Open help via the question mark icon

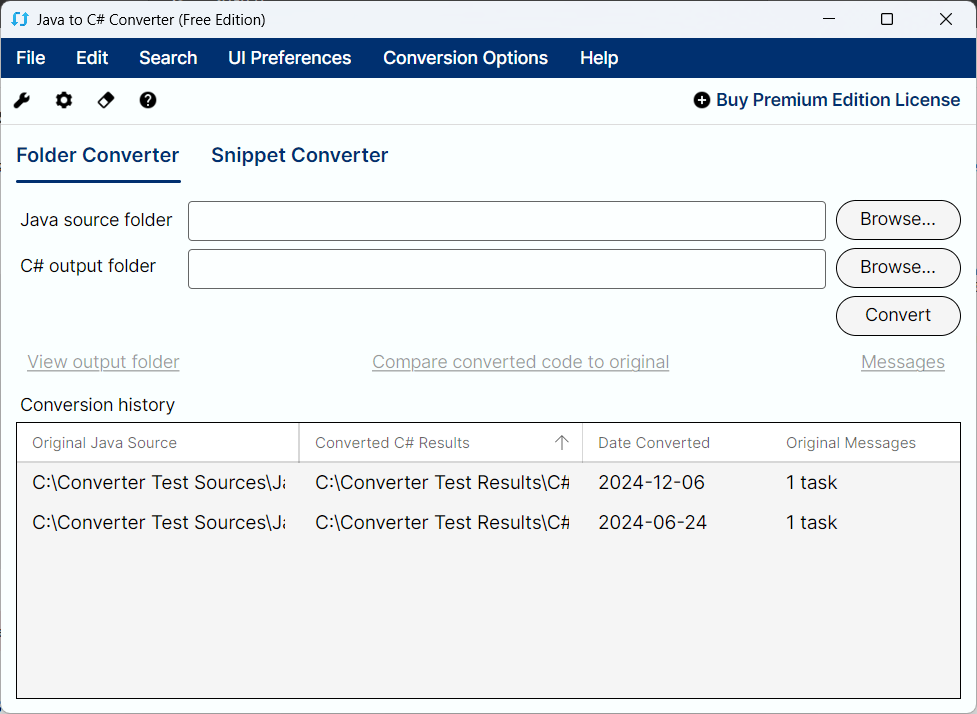[148, 100]
